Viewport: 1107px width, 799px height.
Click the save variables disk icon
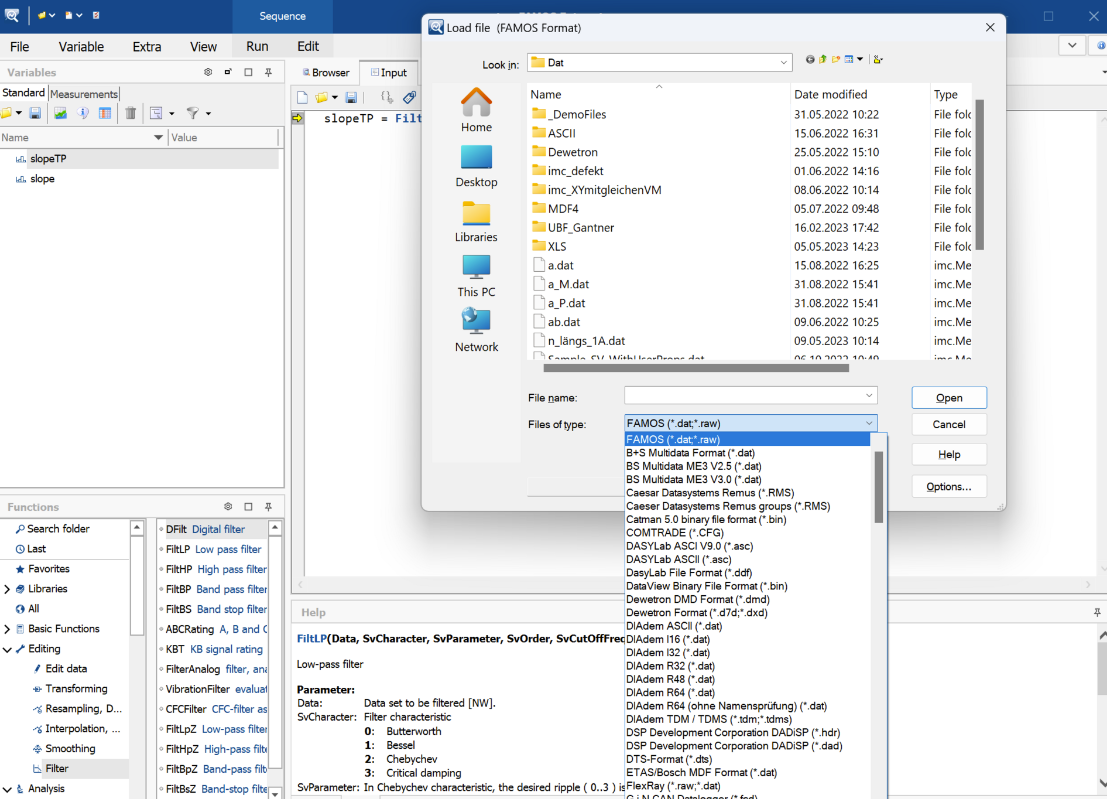click(36, 113)
